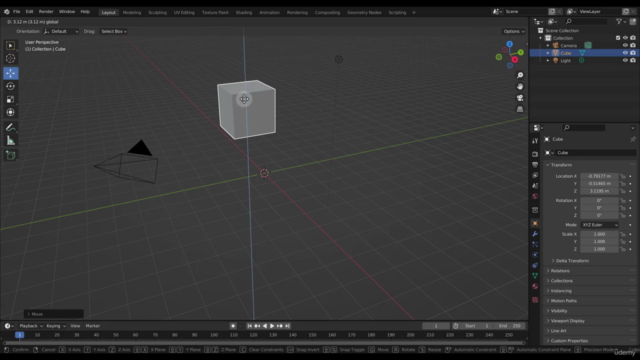Adjust the Location Z value field
Screen dimensions: 640x360
599,191
